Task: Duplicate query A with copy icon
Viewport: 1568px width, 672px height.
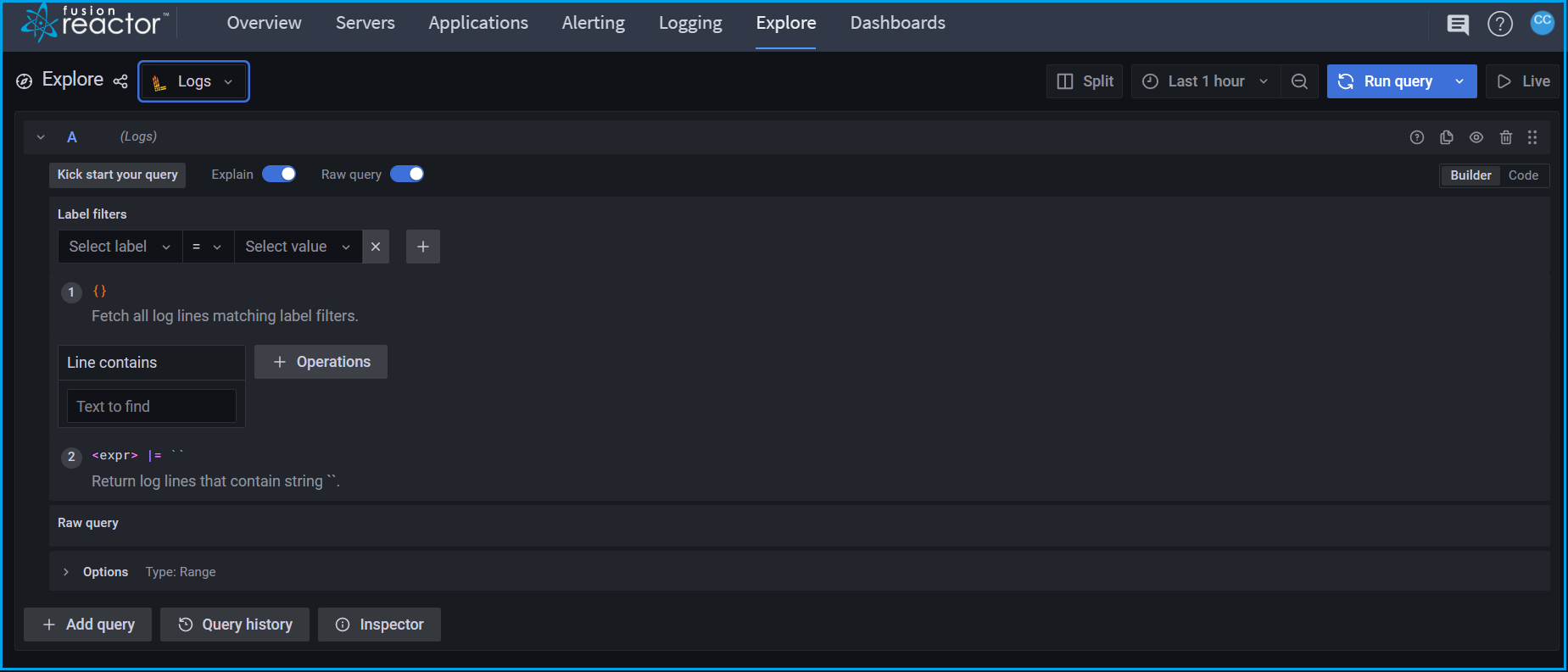Action: [x=1447, y=137]
